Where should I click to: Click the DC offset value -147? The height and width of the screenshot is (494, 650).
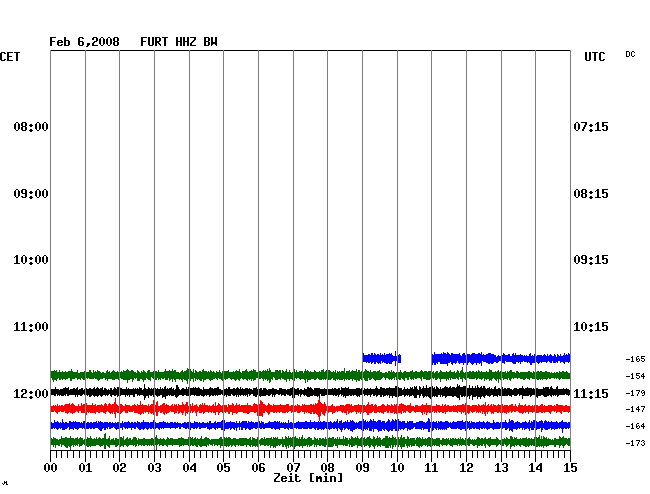point(635,409)
